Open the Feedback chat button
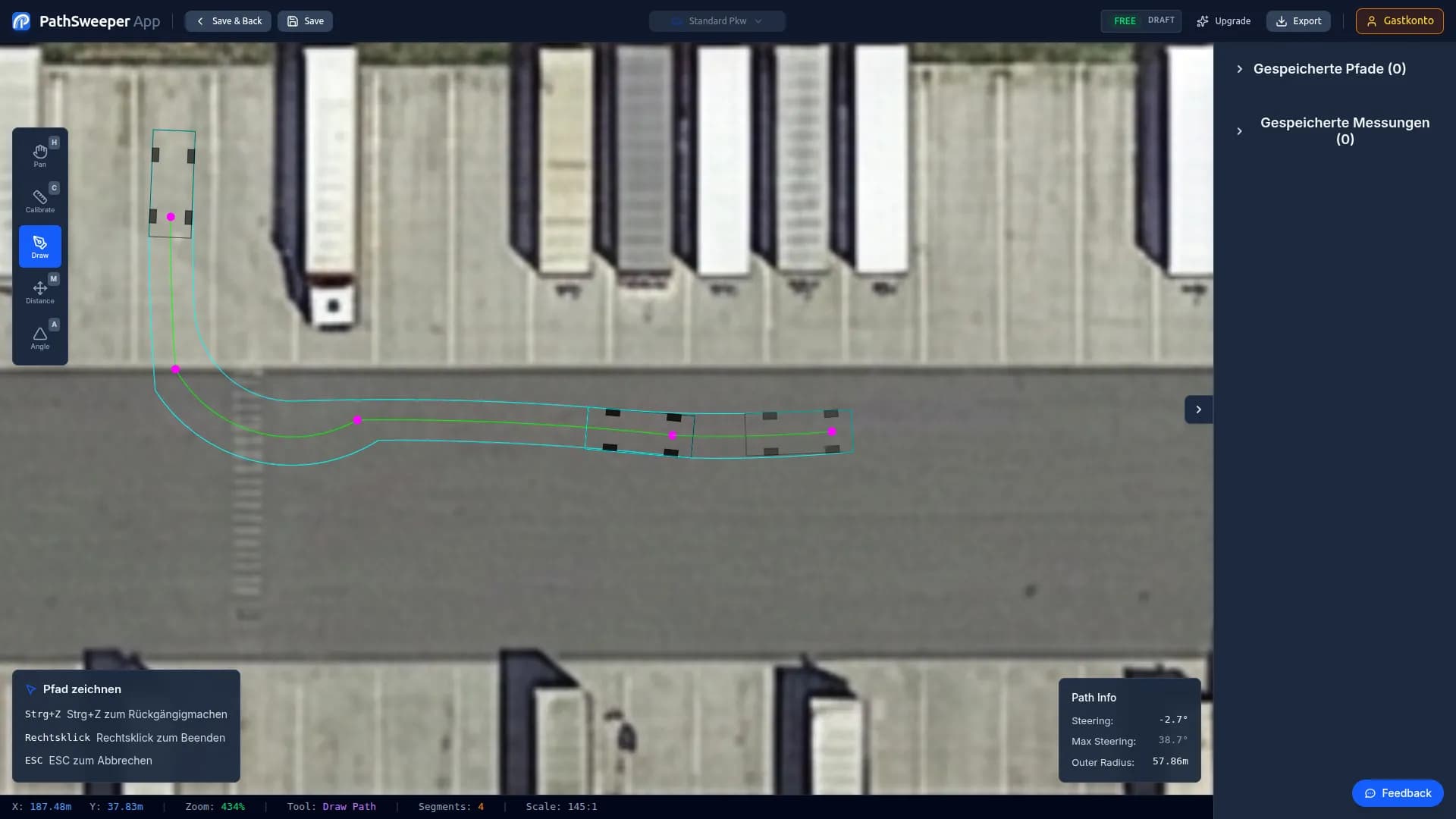The image size is (1456, 819). [1397, 793]
